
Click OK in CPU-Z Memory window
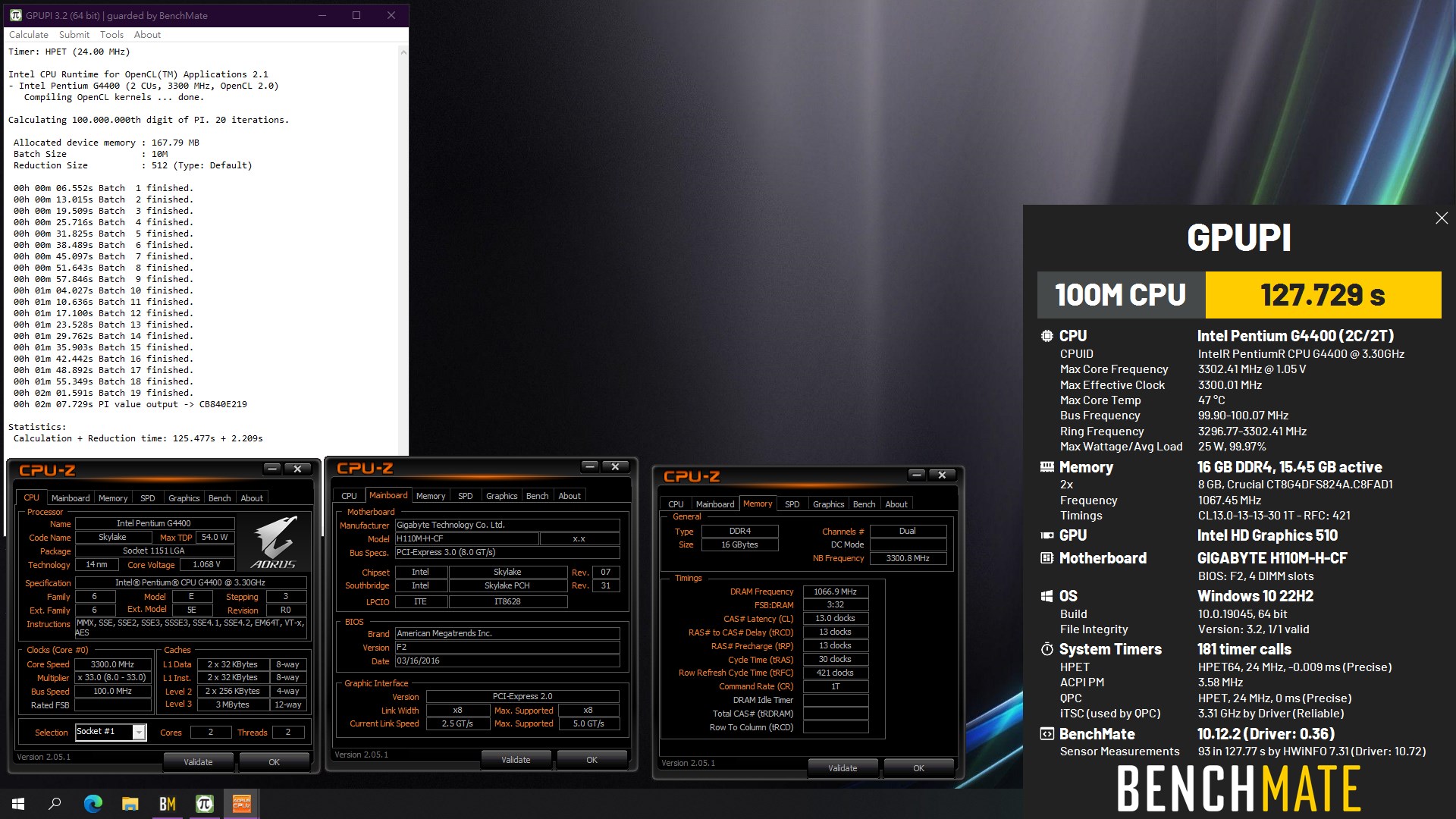[919, 768]
